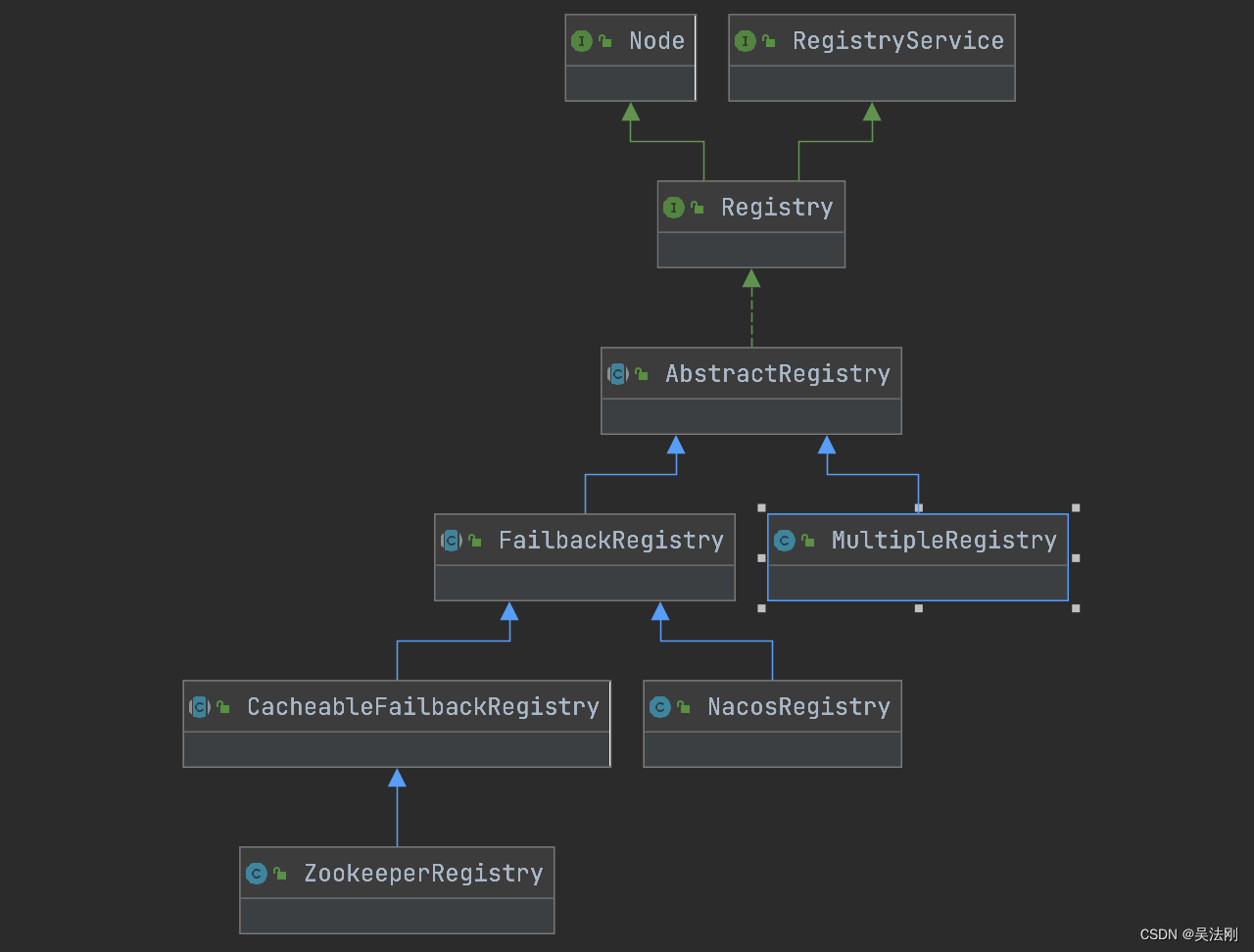Click the right-middle selection handle beside MultipleRegistry
This screenshot has height=952, width=1254.
(x=1076, y=558)
